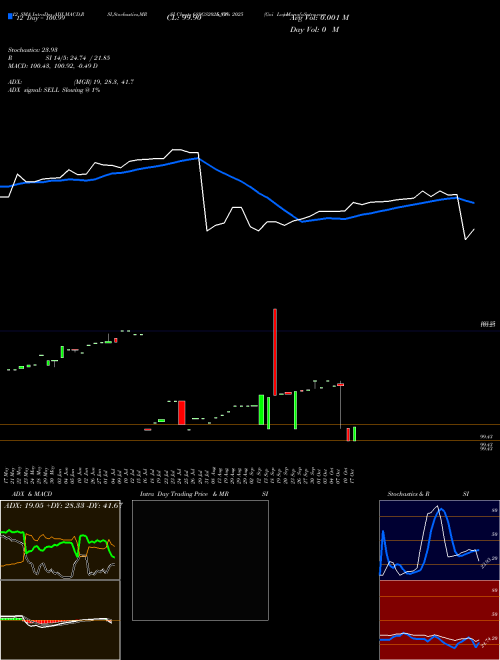Click the (MGR) 19, 28.3, 41.7 values
This screenshot has height=660, width=500.
[104, 82]
